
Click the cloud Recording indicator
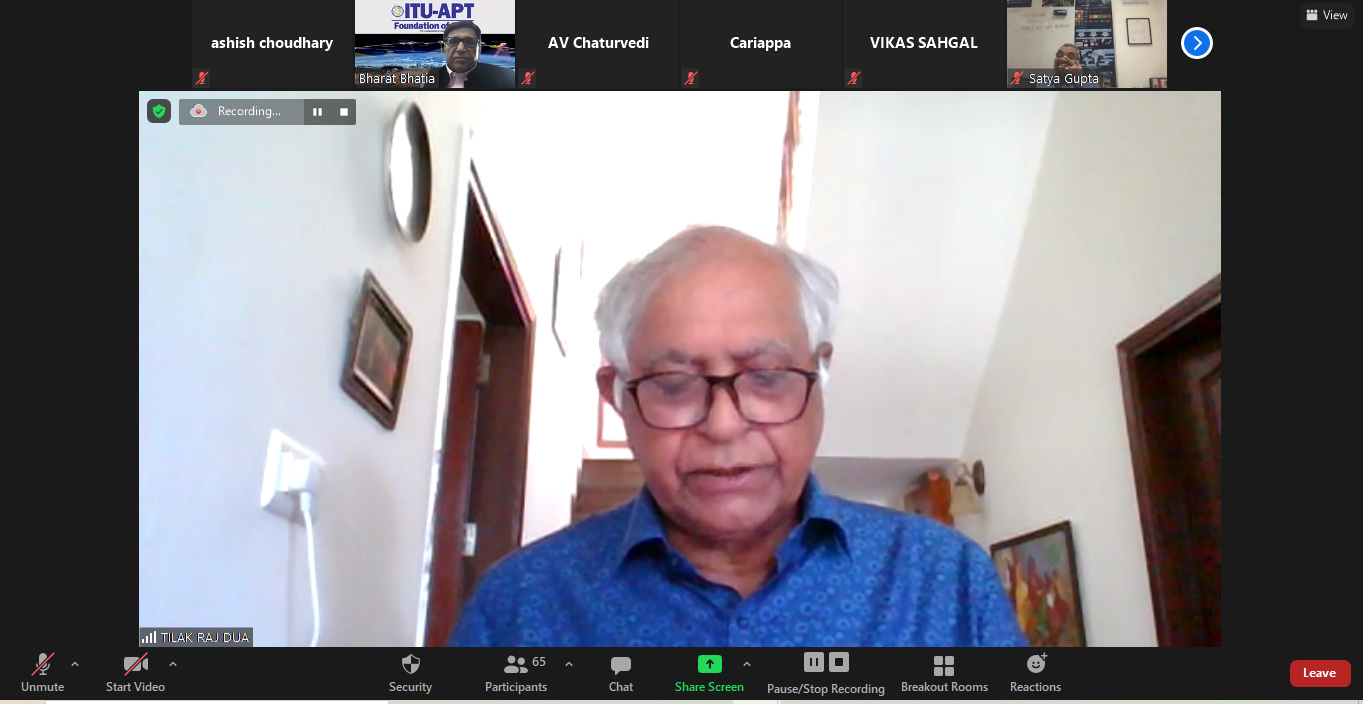click(x=198, y=111)
